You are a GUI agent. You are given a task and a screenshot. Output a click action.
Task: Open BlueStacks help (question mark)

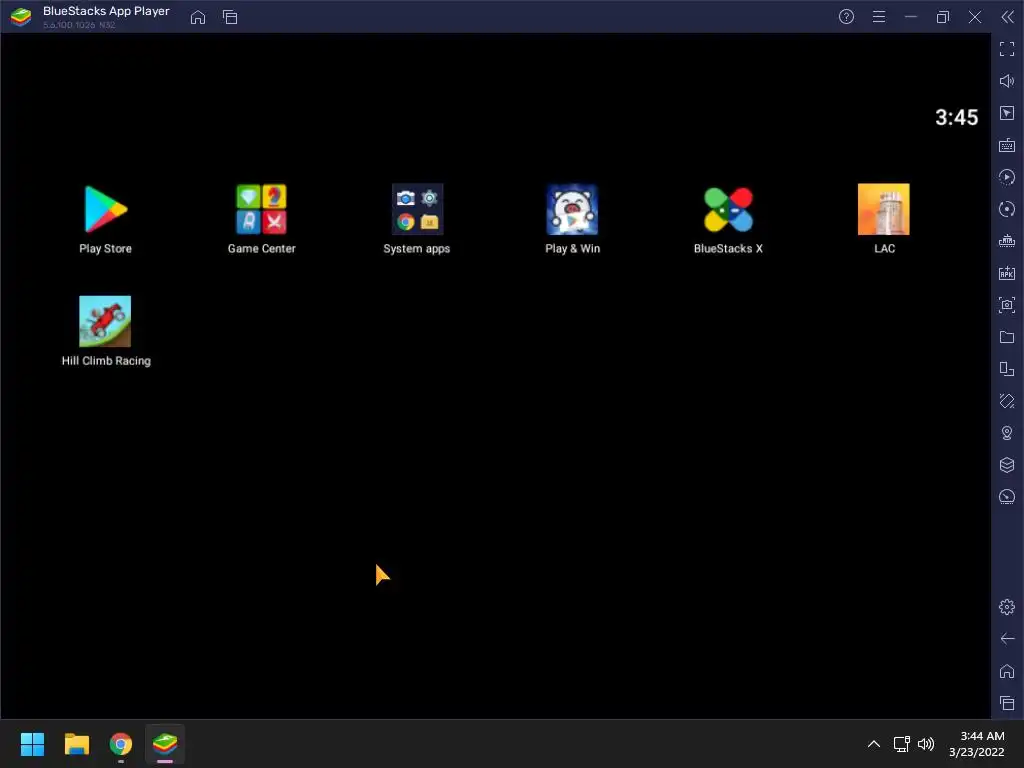(846, 17)
